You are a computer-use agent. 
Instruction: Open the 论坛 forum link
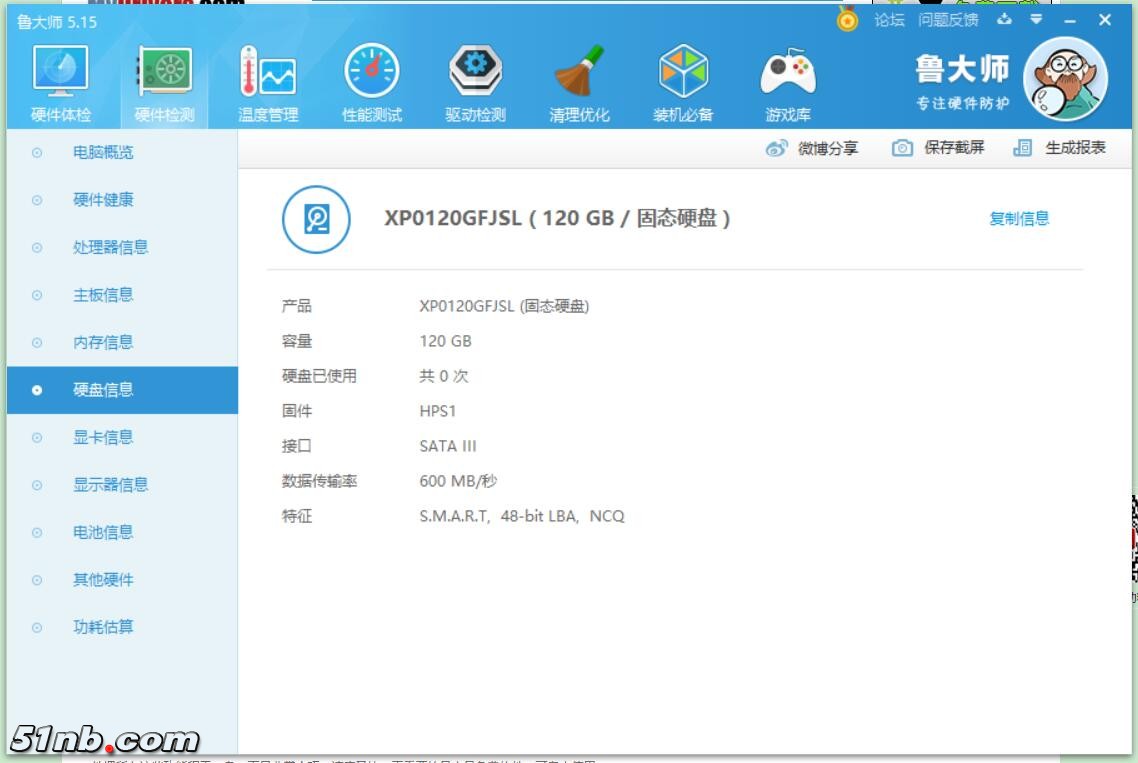pos(889,20)
